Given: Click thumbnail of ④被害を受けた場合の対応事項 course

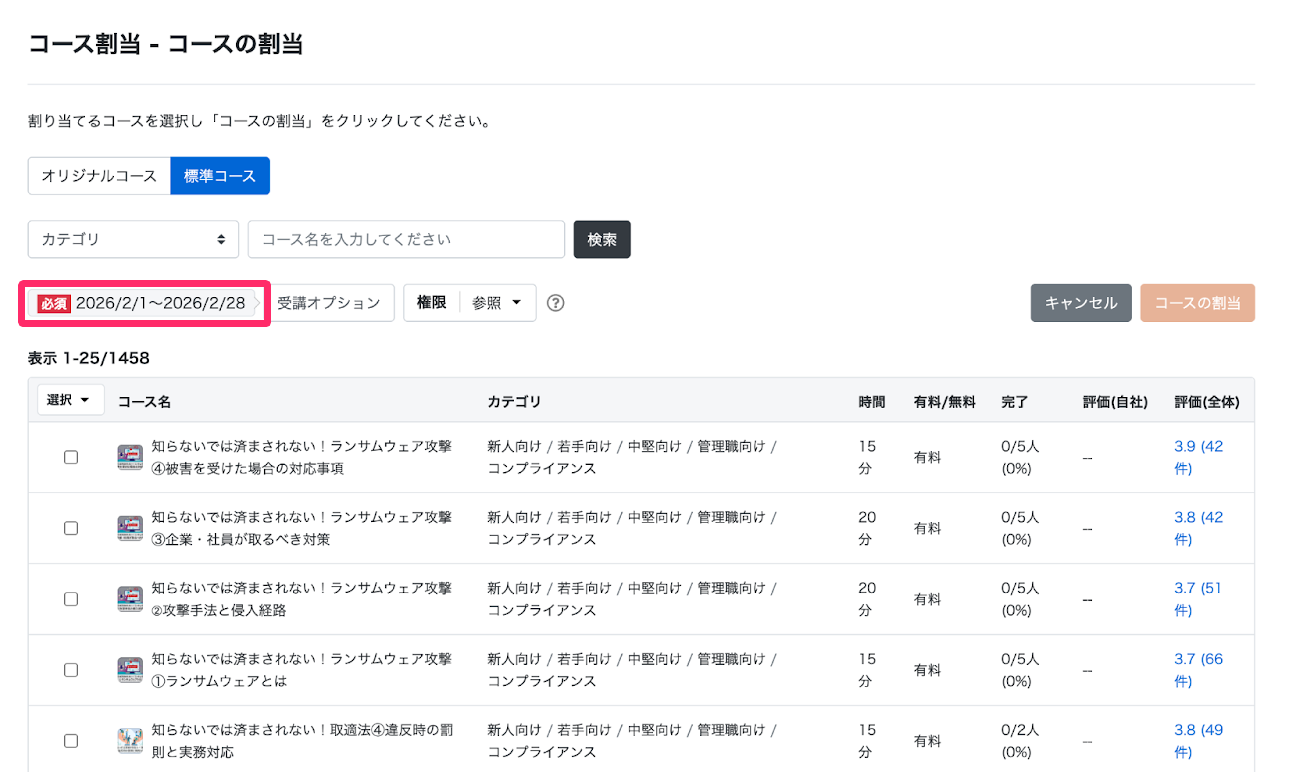Looking at the screenshot, I should [130, 457].
